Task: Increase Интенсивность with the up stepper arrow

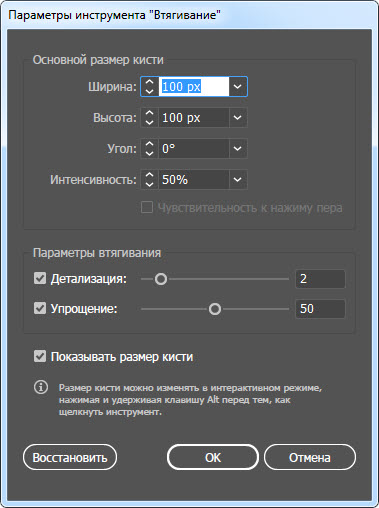Action: (x=150, y=175)
